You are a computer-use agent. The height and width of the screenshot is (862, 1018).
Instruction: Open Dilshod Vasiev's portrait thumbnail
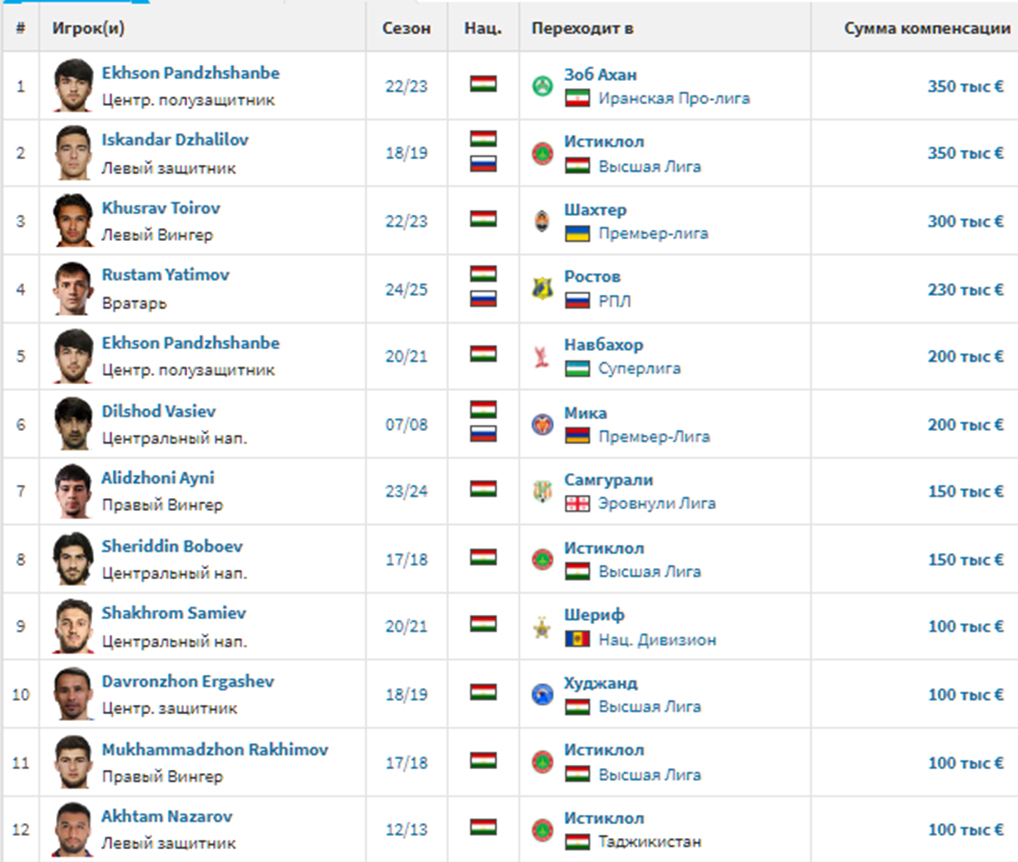[x=73, y=424]
